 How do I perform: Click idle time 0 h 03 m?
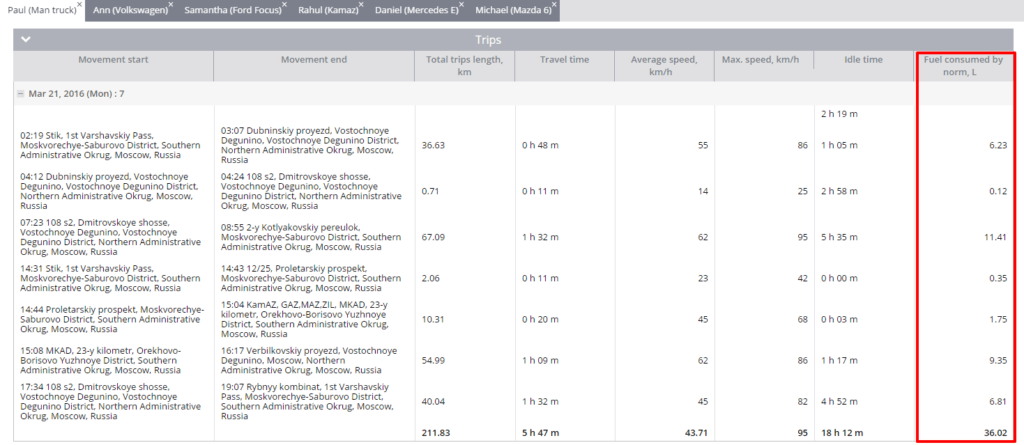tap(839, 319)
